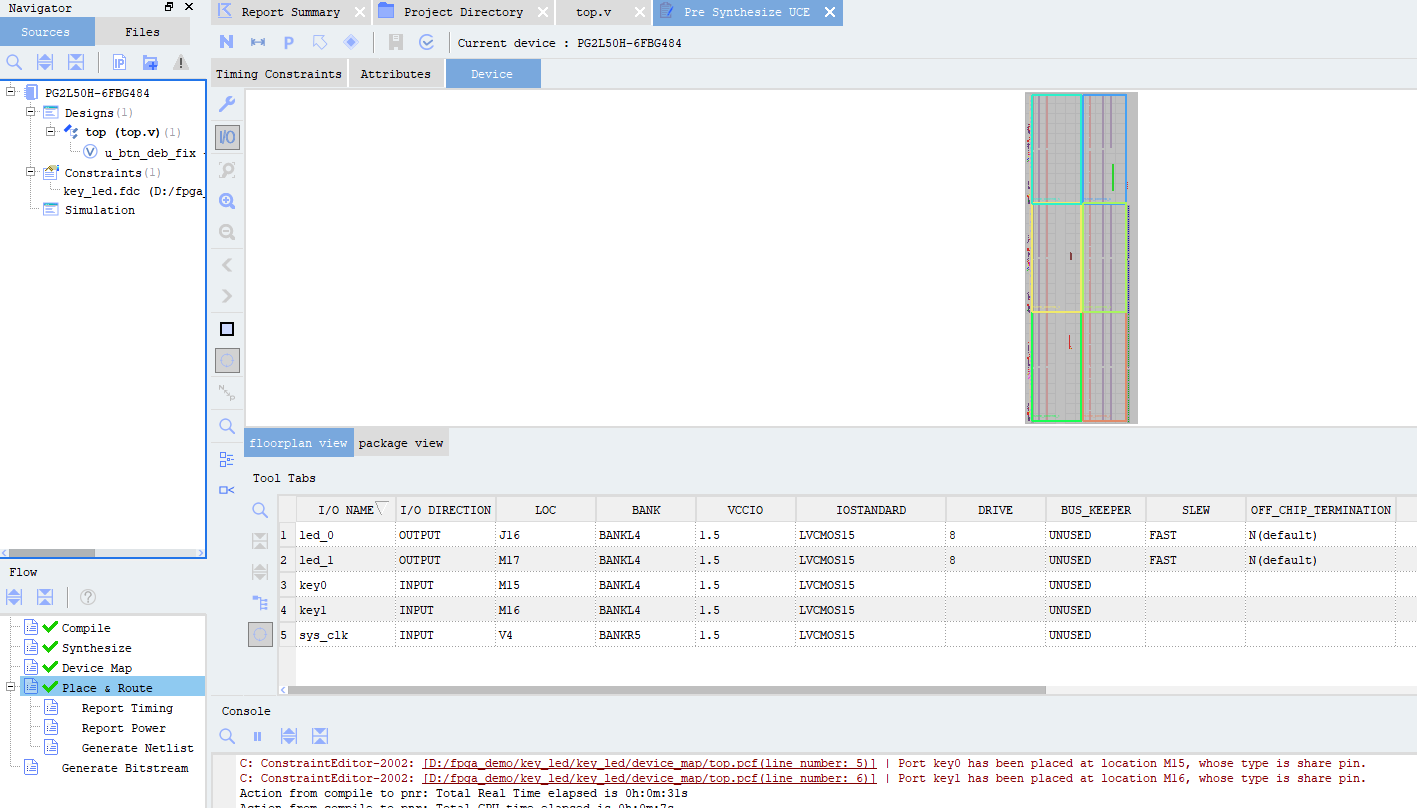Pause console output
Image resolution: width=1417 pixels, height=808 pixels.
pos(257,736)
